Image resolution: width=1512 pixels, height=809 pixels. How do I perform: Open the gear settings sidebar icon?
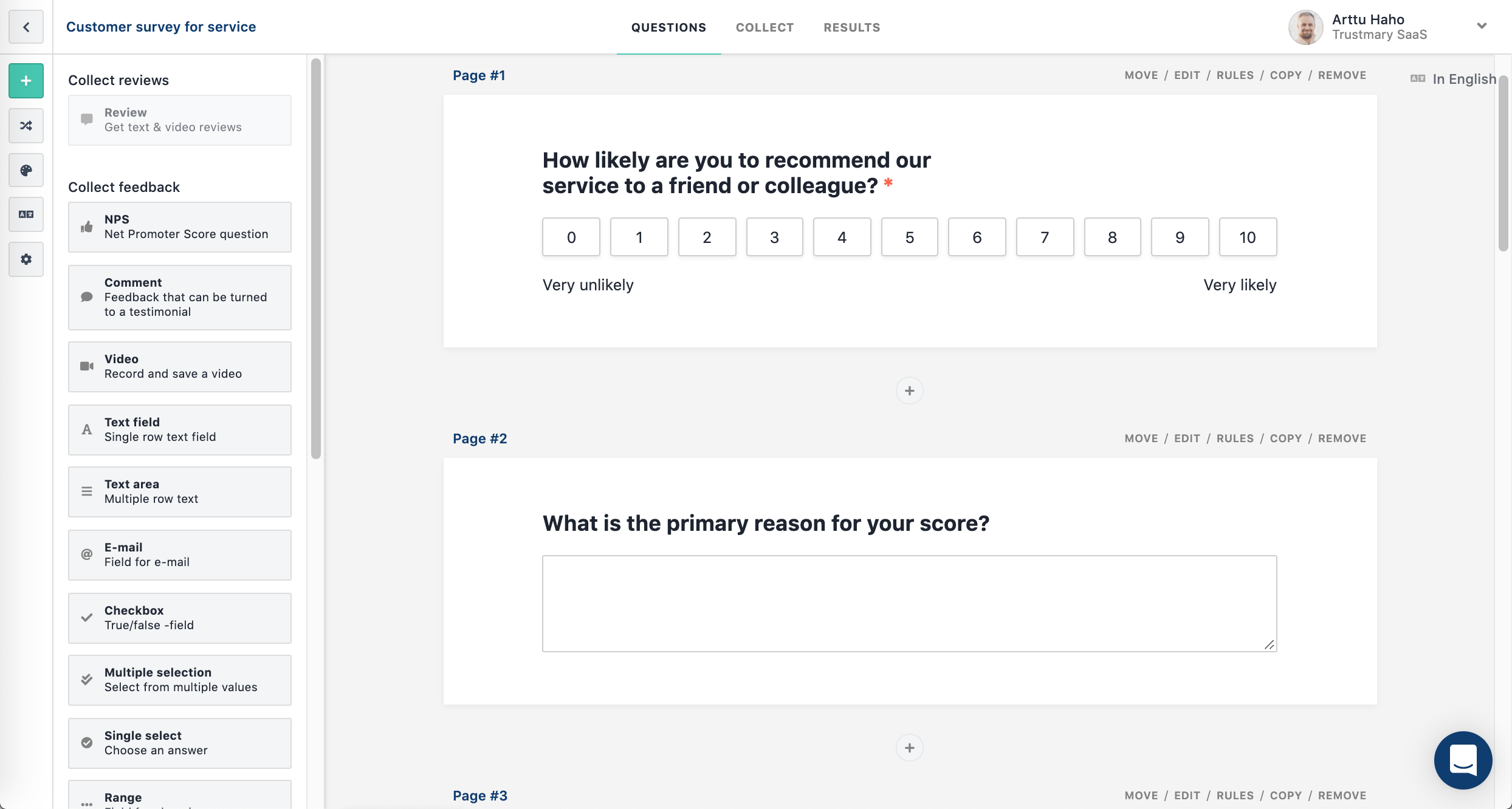26,259
